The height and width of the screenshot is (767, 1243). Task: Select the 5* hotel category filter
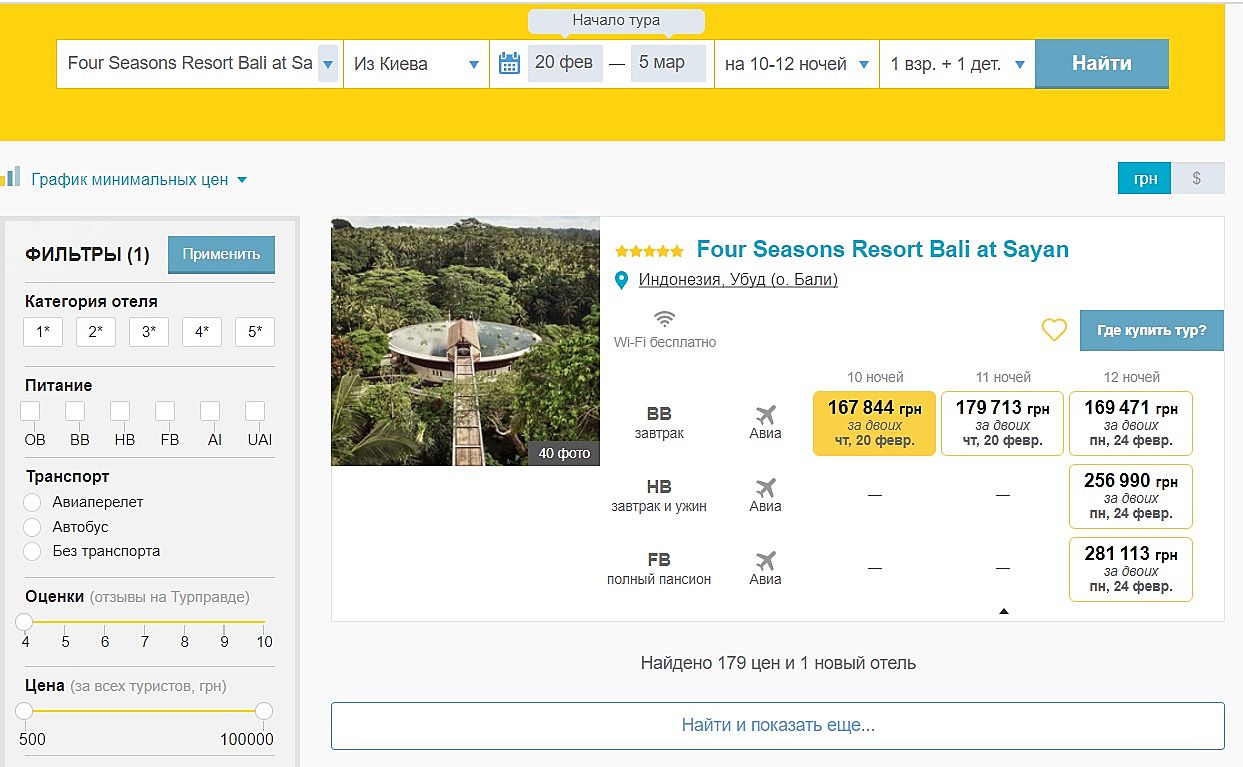point(254,332)
